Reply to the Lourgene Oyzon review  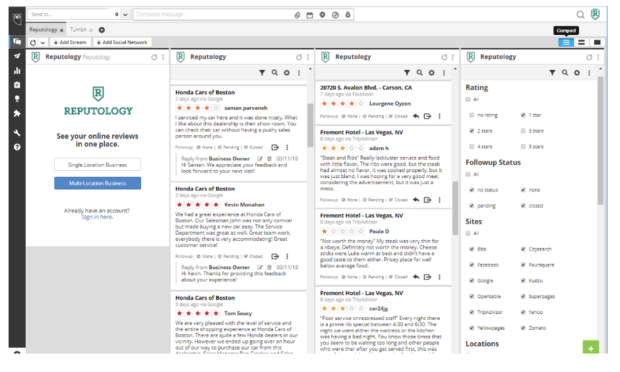(x=416, y=116)
